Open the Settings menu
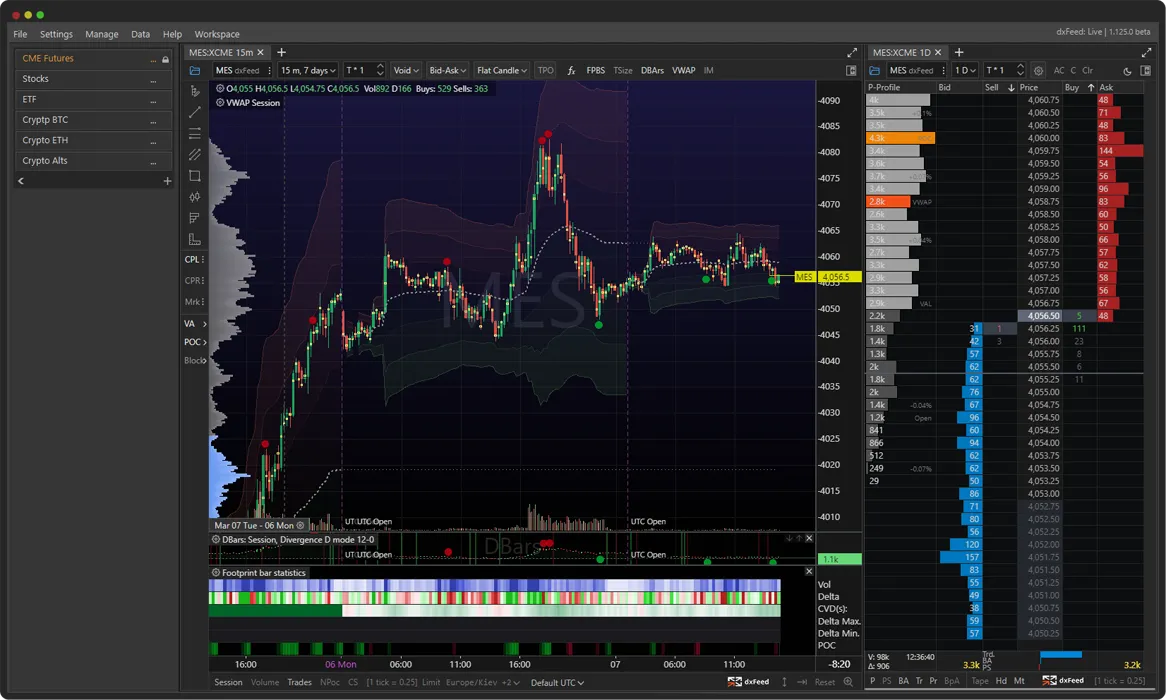The image size is (1166, 700). (55, 33)
